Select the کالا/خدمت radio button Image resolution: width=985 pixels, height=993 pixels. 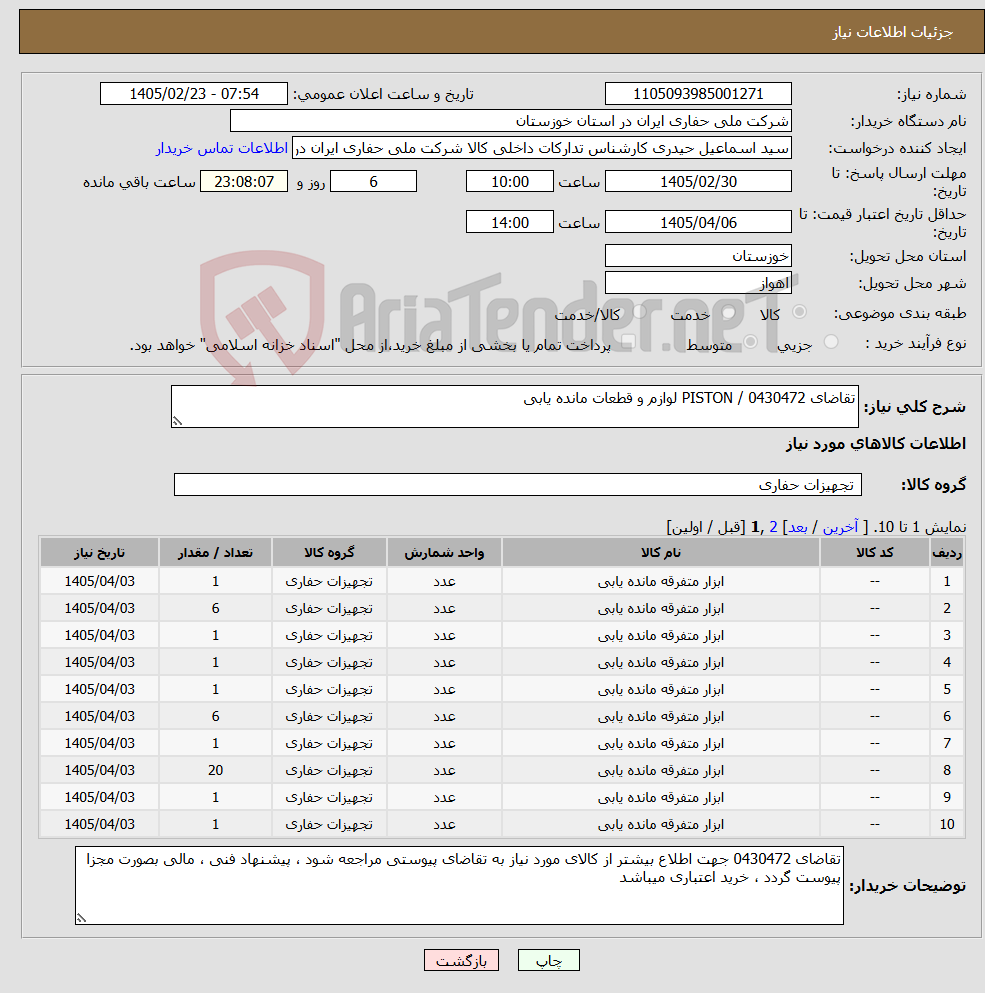[x=640, y=312]
